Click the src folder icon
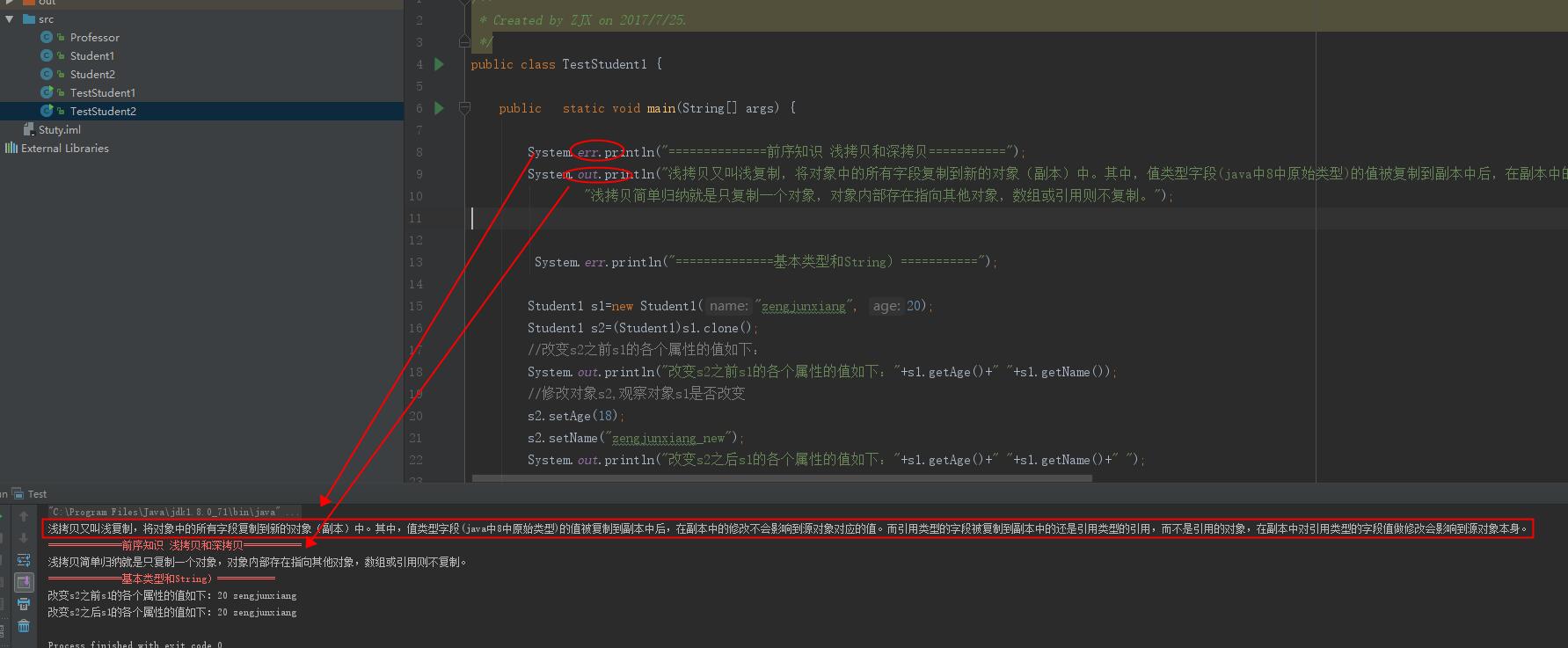 [29, 18]
